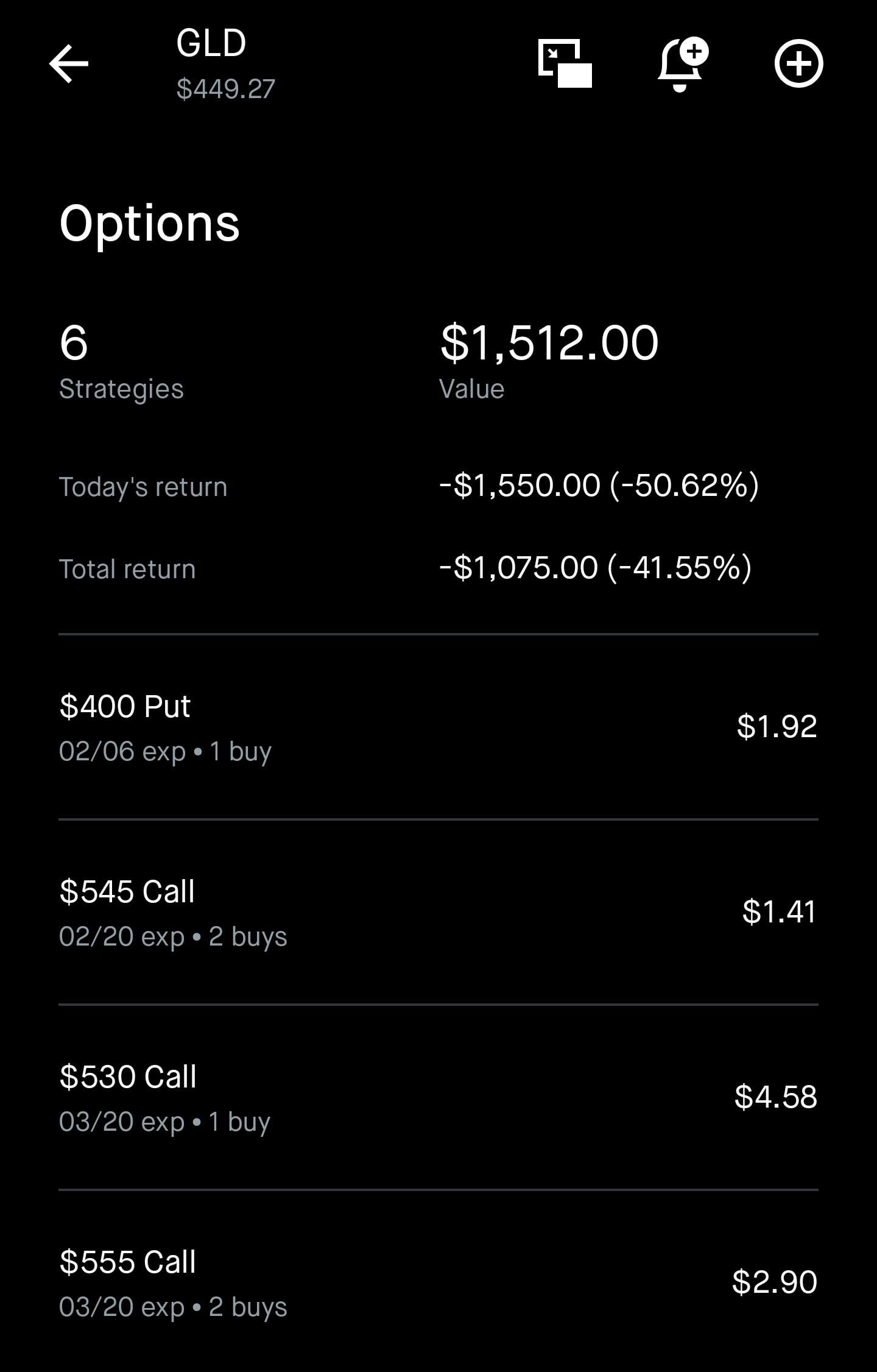Tap the $449.27 GLD share price
Screen dimensions: 877x1372
226,89
